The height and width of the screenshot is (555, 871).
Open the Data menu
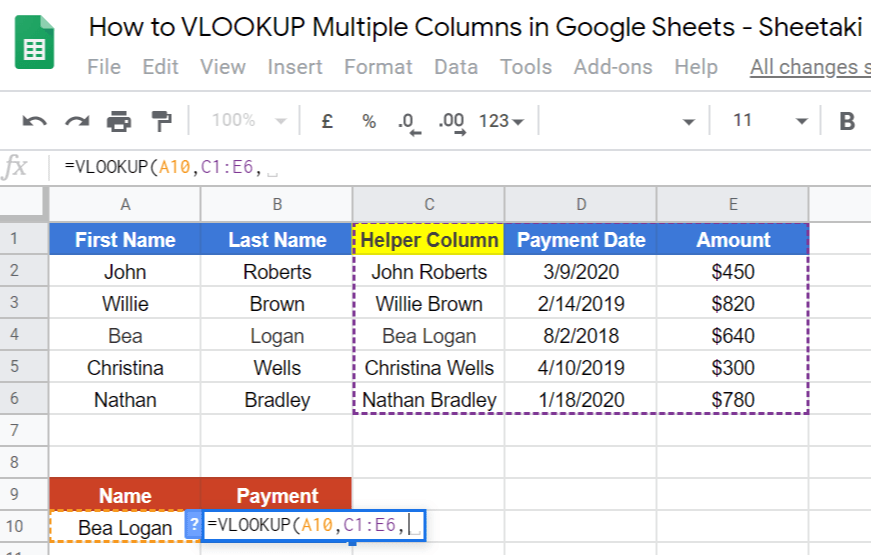coord(455,67)
